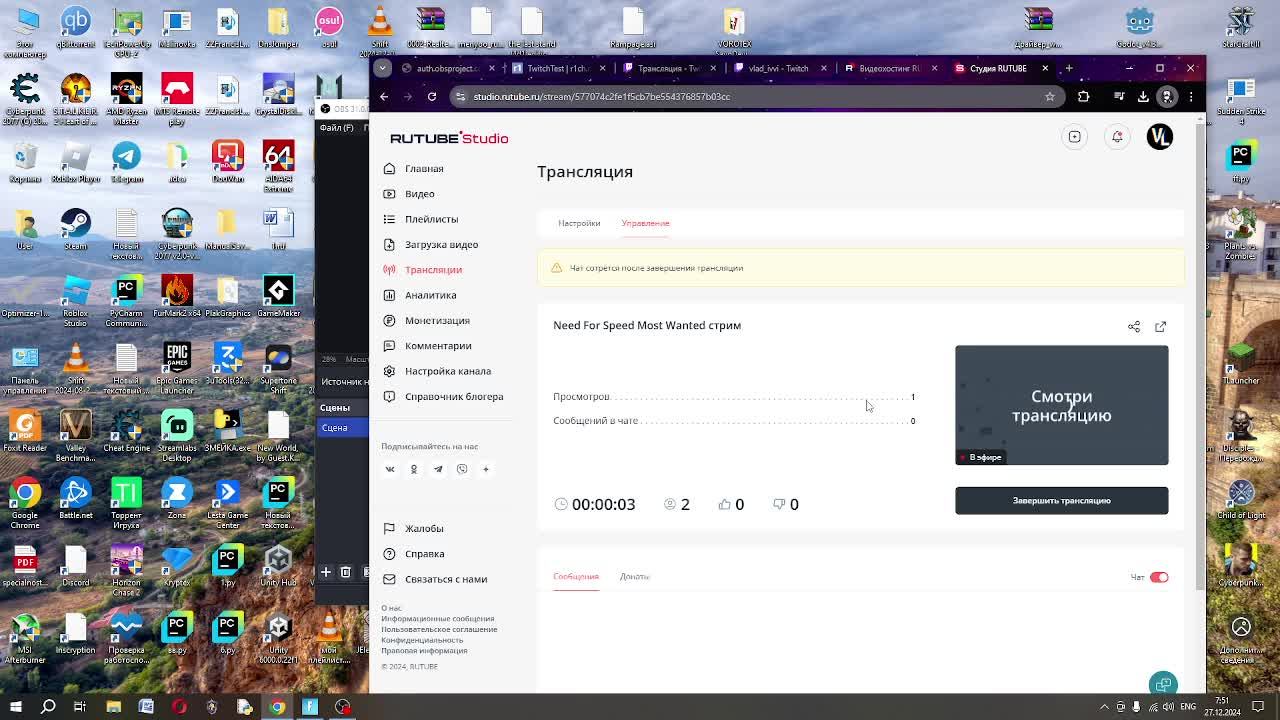Show hidden system tray icons
Image resolution: width=1280 pixels, height=720 pixels.
click(1104, 707)
